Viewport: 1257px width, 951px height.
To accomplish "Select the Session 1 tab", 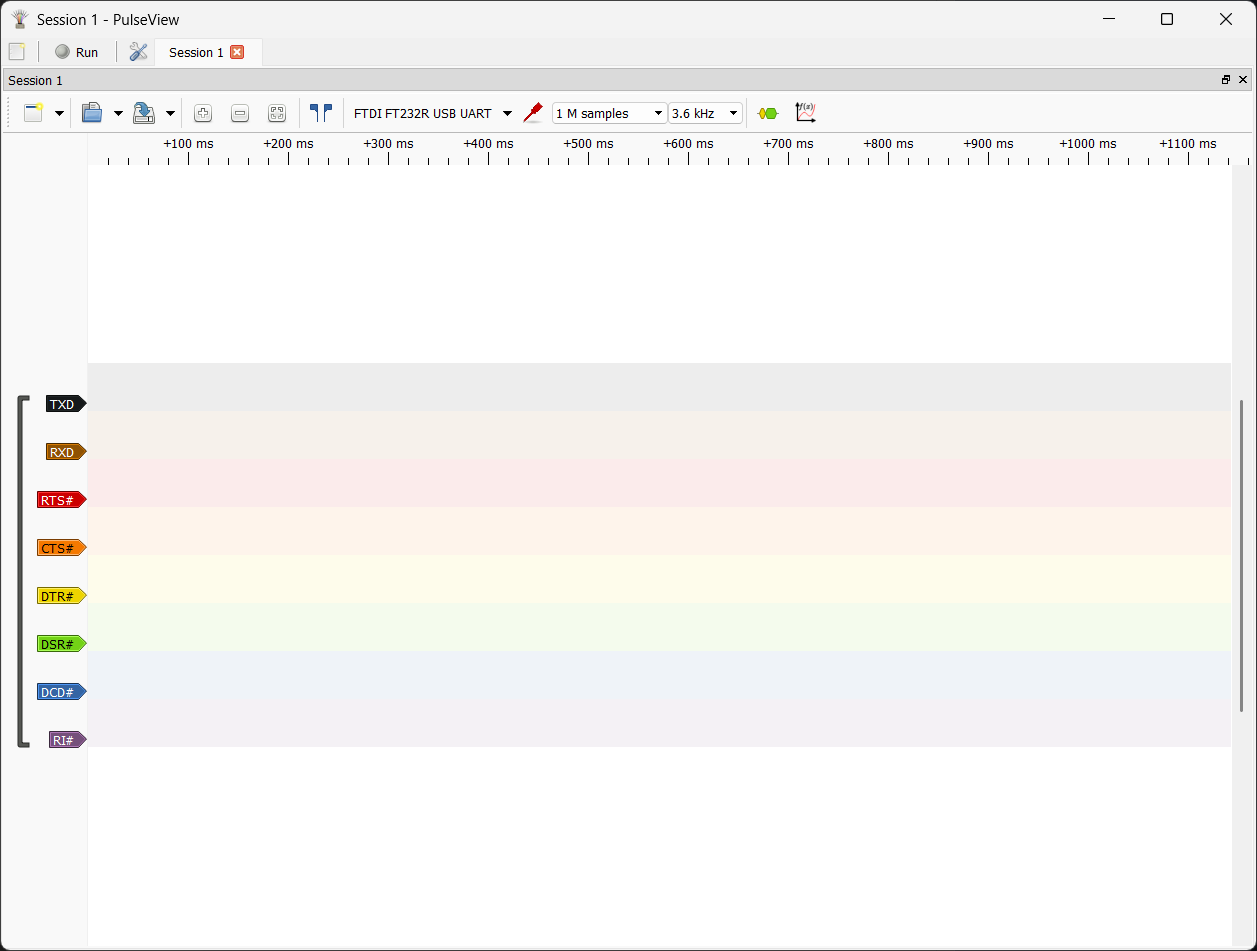I will point(196,52).
